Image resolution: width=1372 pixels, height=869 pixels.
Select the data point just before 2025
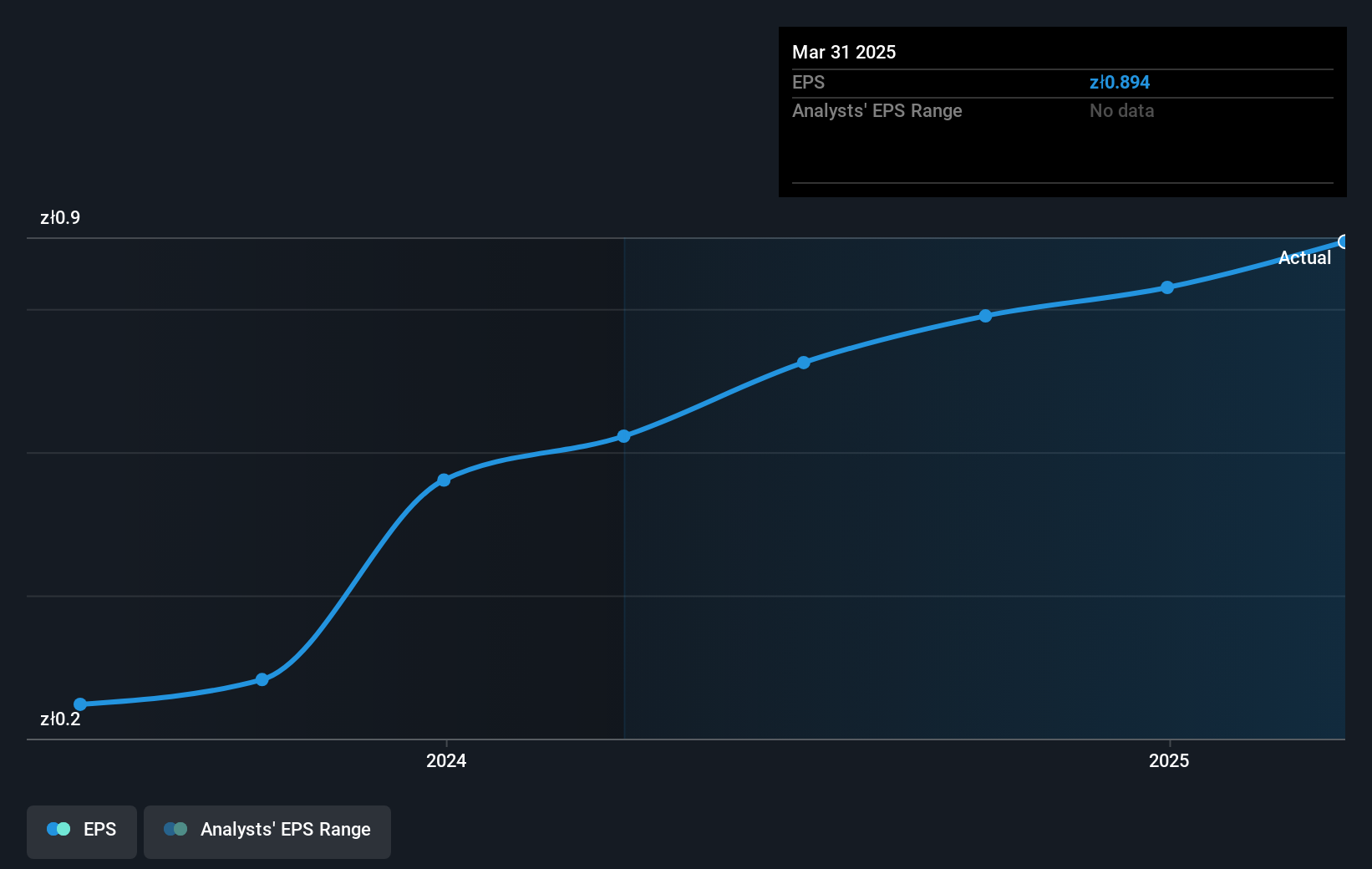pyautogui.click(x=985, y=316)
